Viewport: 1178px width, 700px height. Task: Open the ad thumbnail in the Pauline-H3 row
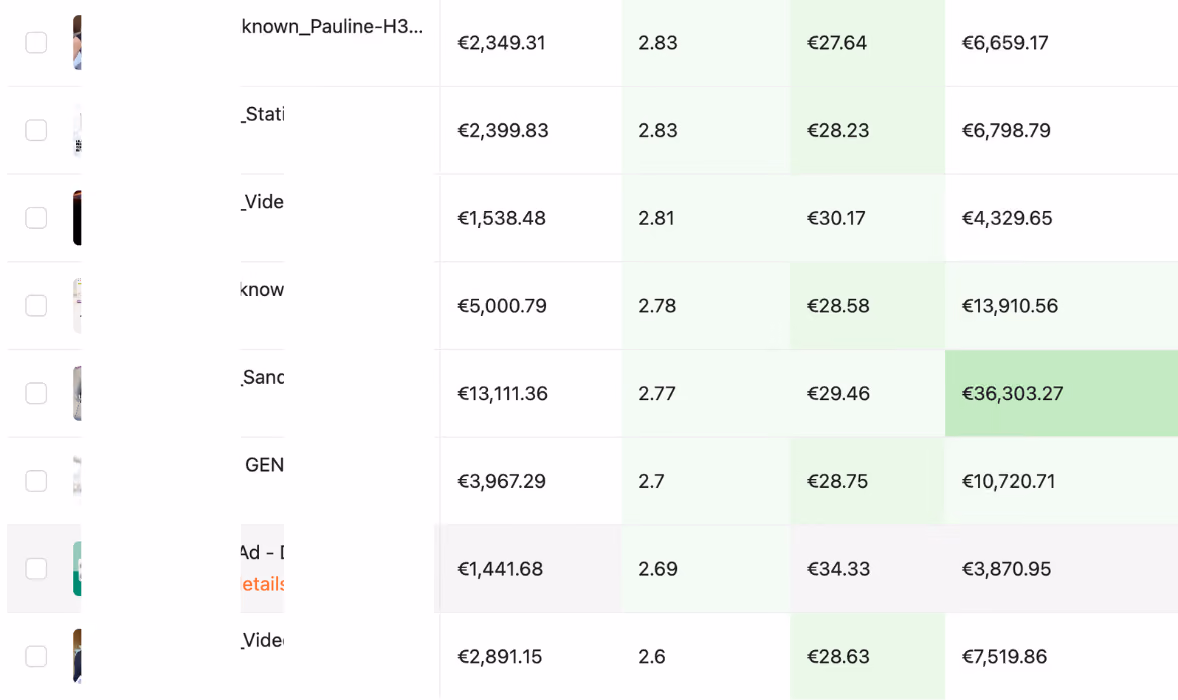click(77, 43)
